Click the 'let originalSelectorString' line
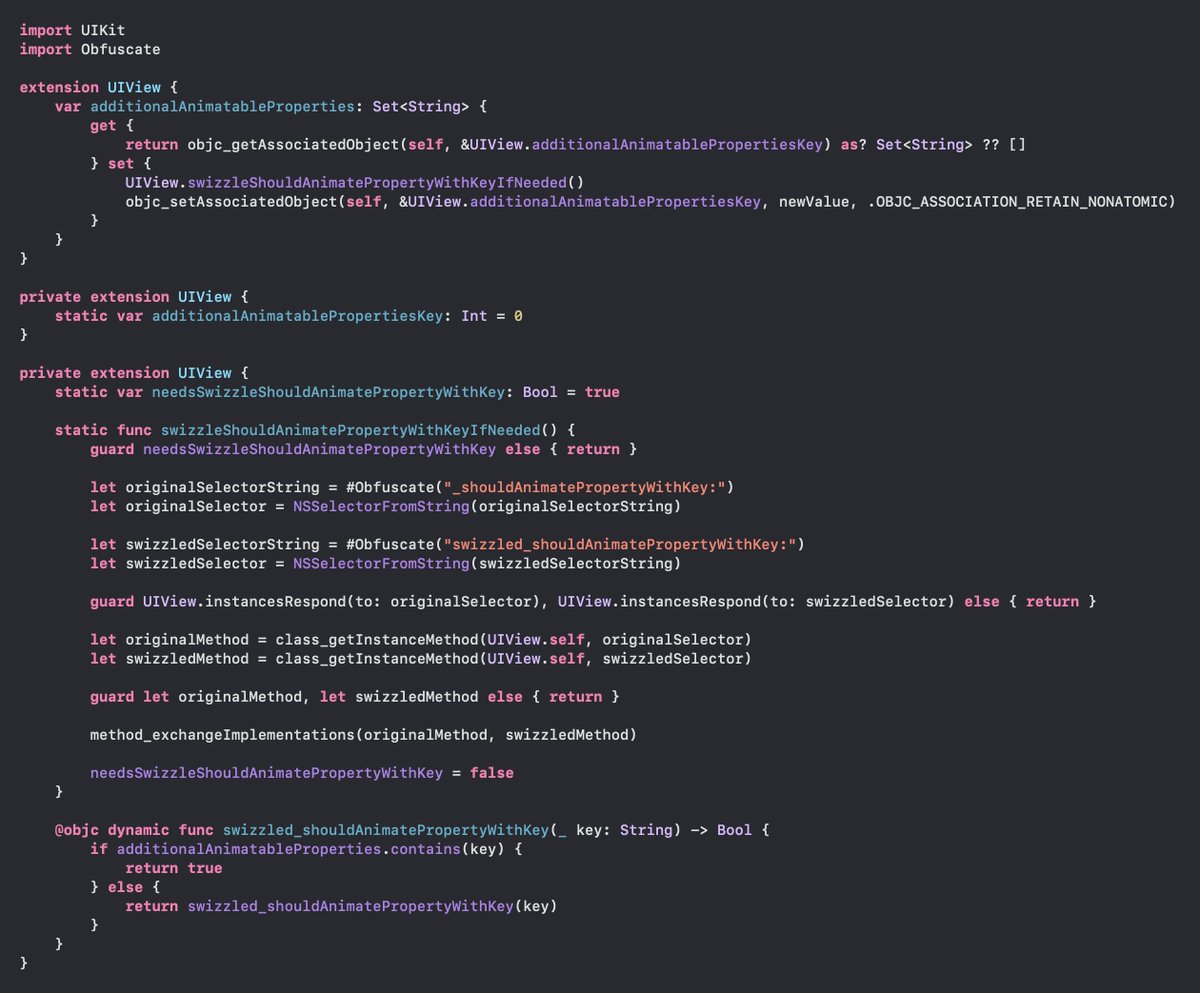This screenshot has width=1200, height=993. [x=413, y=486]
